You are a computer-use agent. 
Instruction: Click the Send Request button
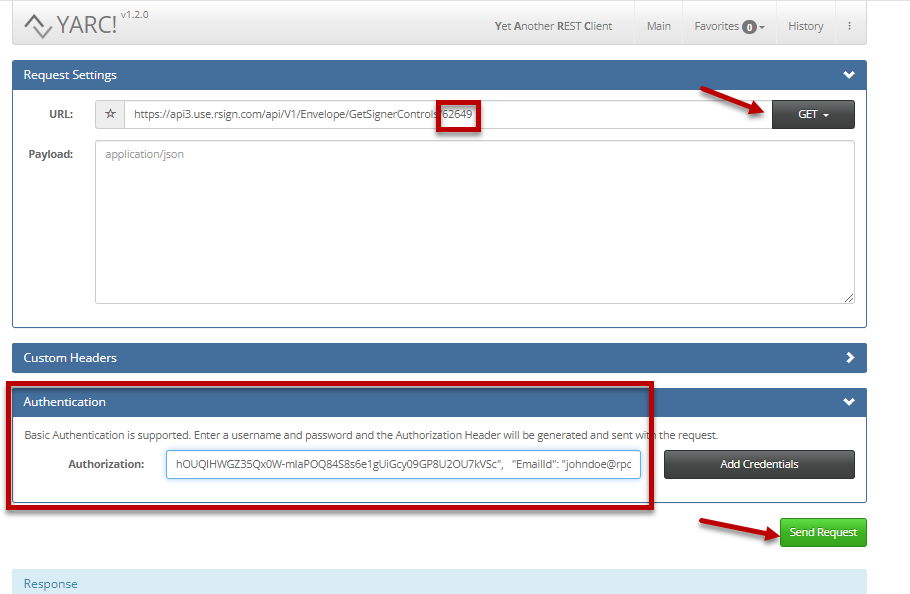822,532
